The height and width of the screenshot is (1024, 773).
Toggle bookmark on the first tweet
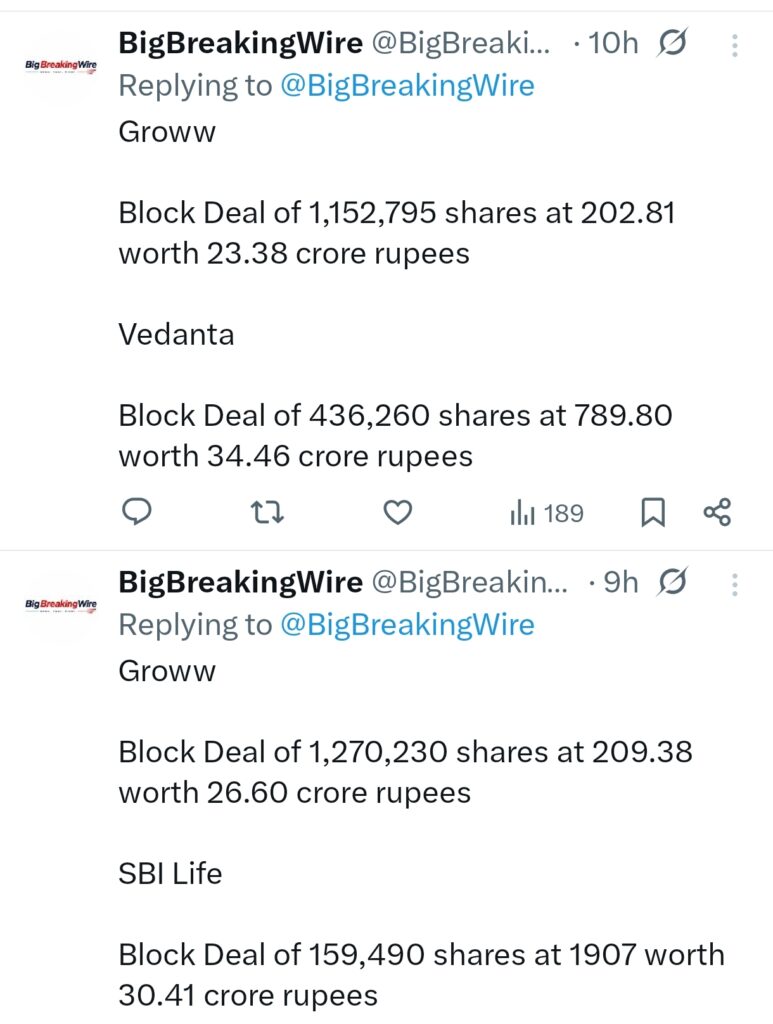655,512
